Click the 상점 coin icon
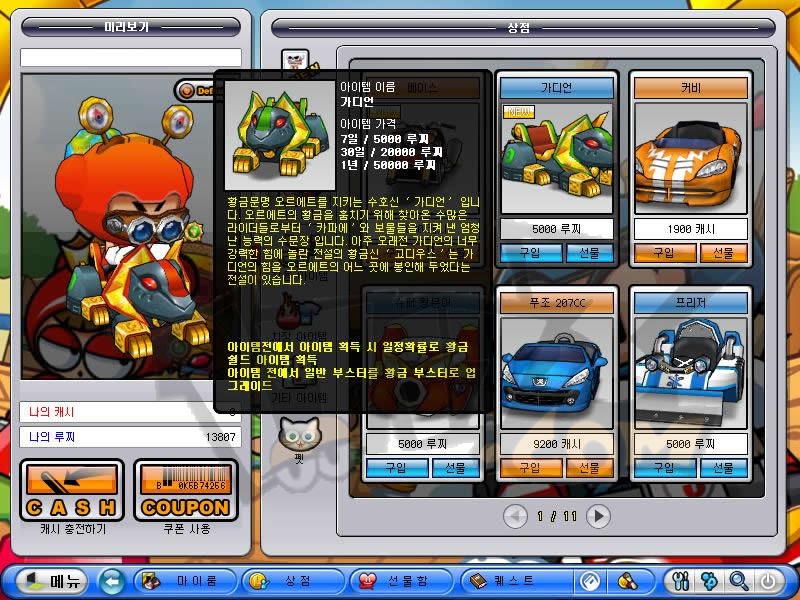 coord(259,581)
